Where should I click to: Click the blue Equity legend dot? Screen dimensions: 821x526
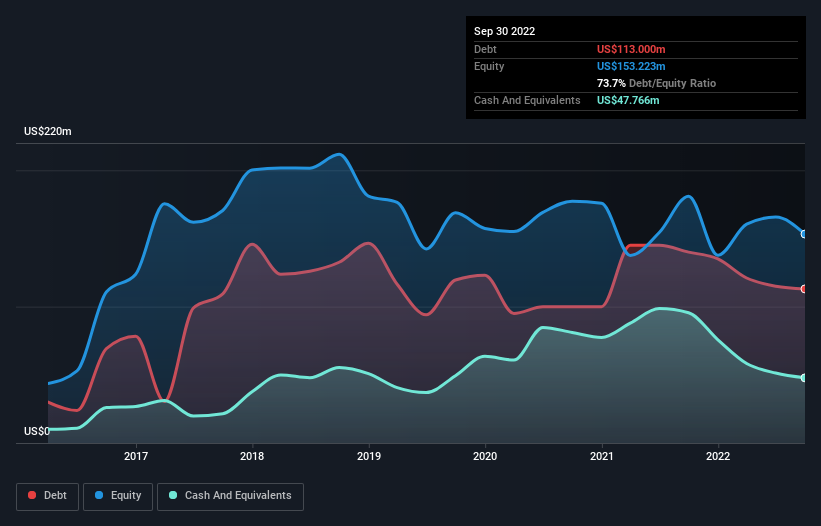coord(99,495)
